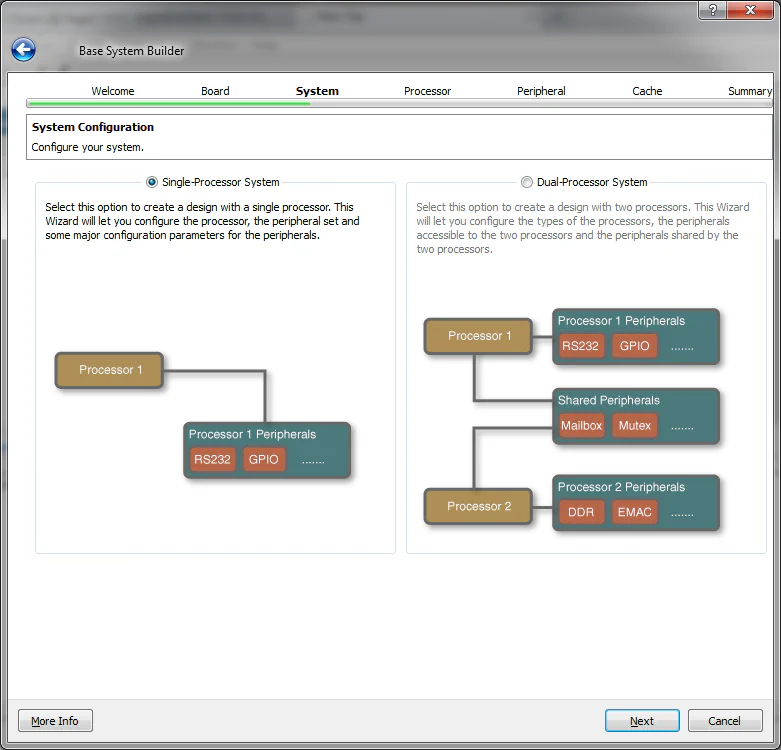781x750 pixels.
Task: Open the Summary wizard step
Action: coord(748,91)
